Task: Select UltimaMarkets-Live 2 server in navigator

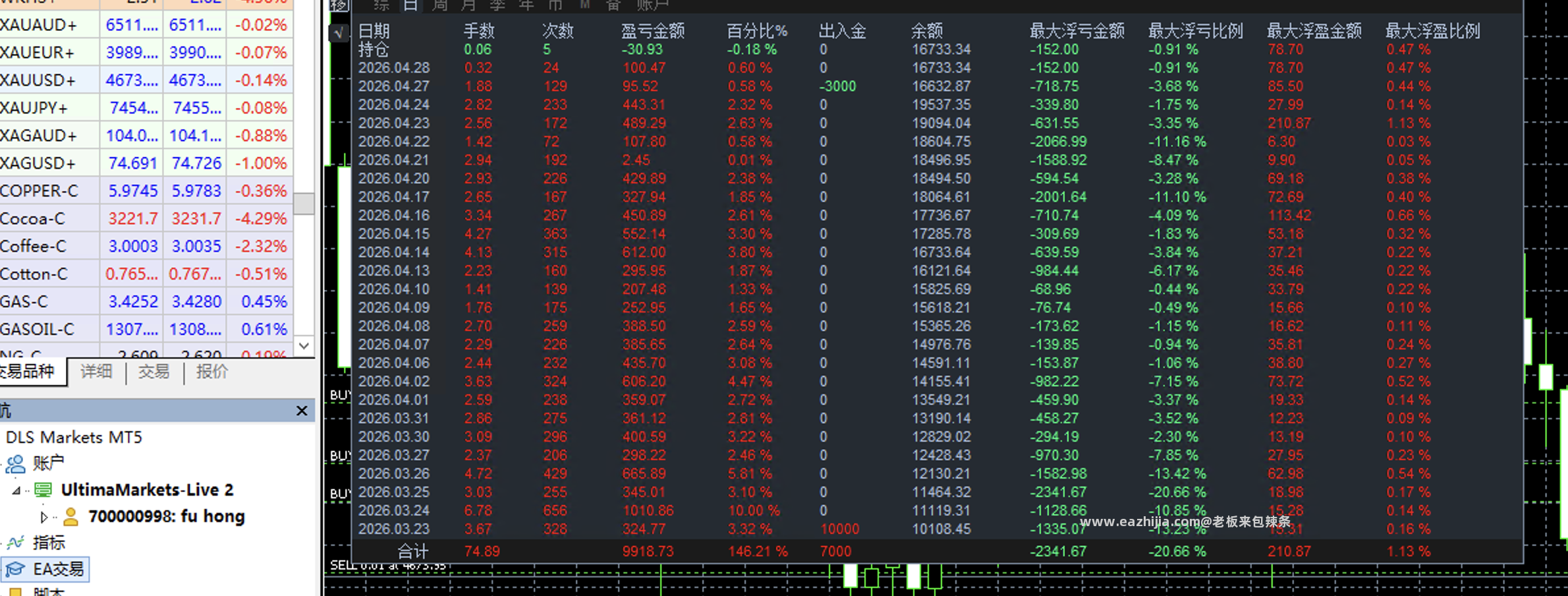Action: pyautogui.click(x=147, y=490)
